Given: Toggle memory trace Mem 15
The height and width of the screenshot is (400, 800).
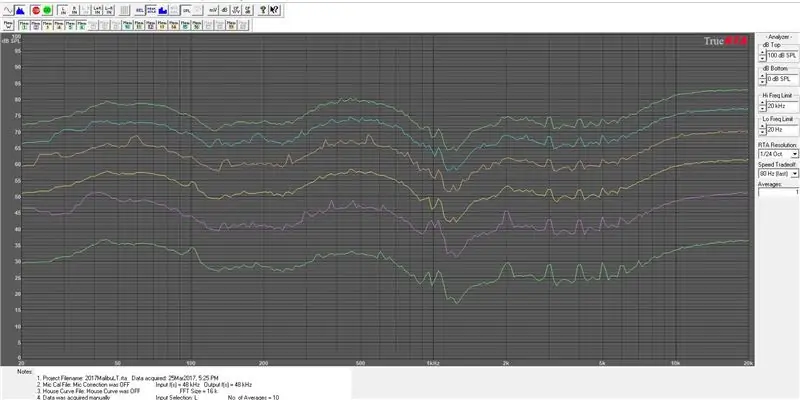Looking at the screenshot, I should coord(185,25).
